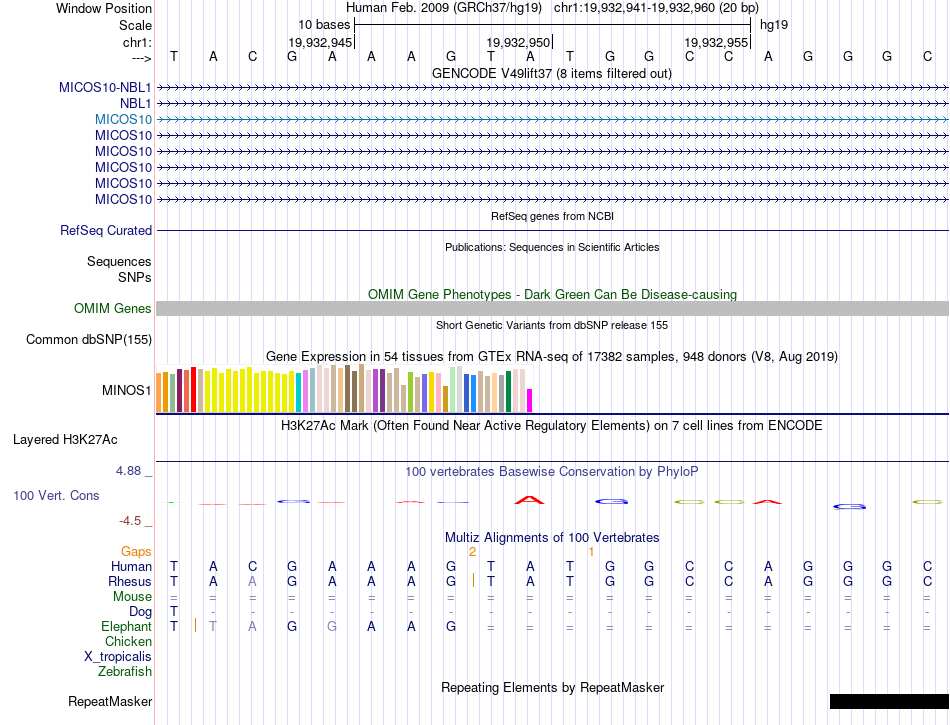
Task: Click the Zebrafish species label
Action: point(125,671)
